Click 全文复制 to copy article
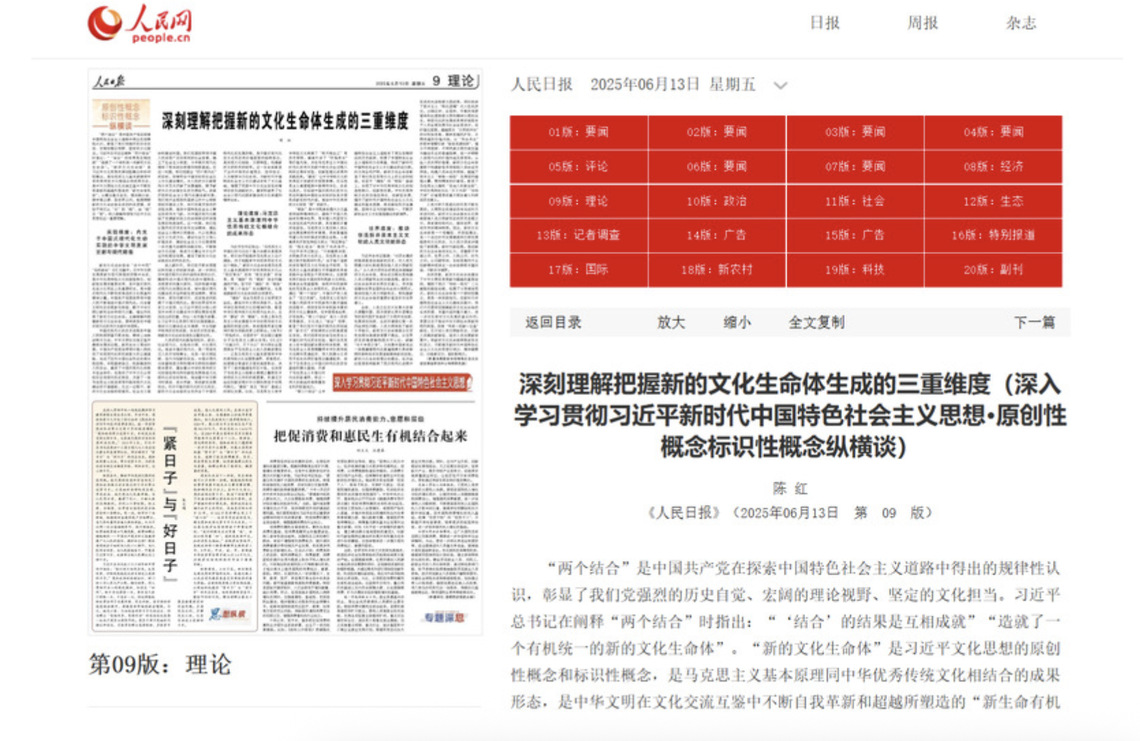 816,322
